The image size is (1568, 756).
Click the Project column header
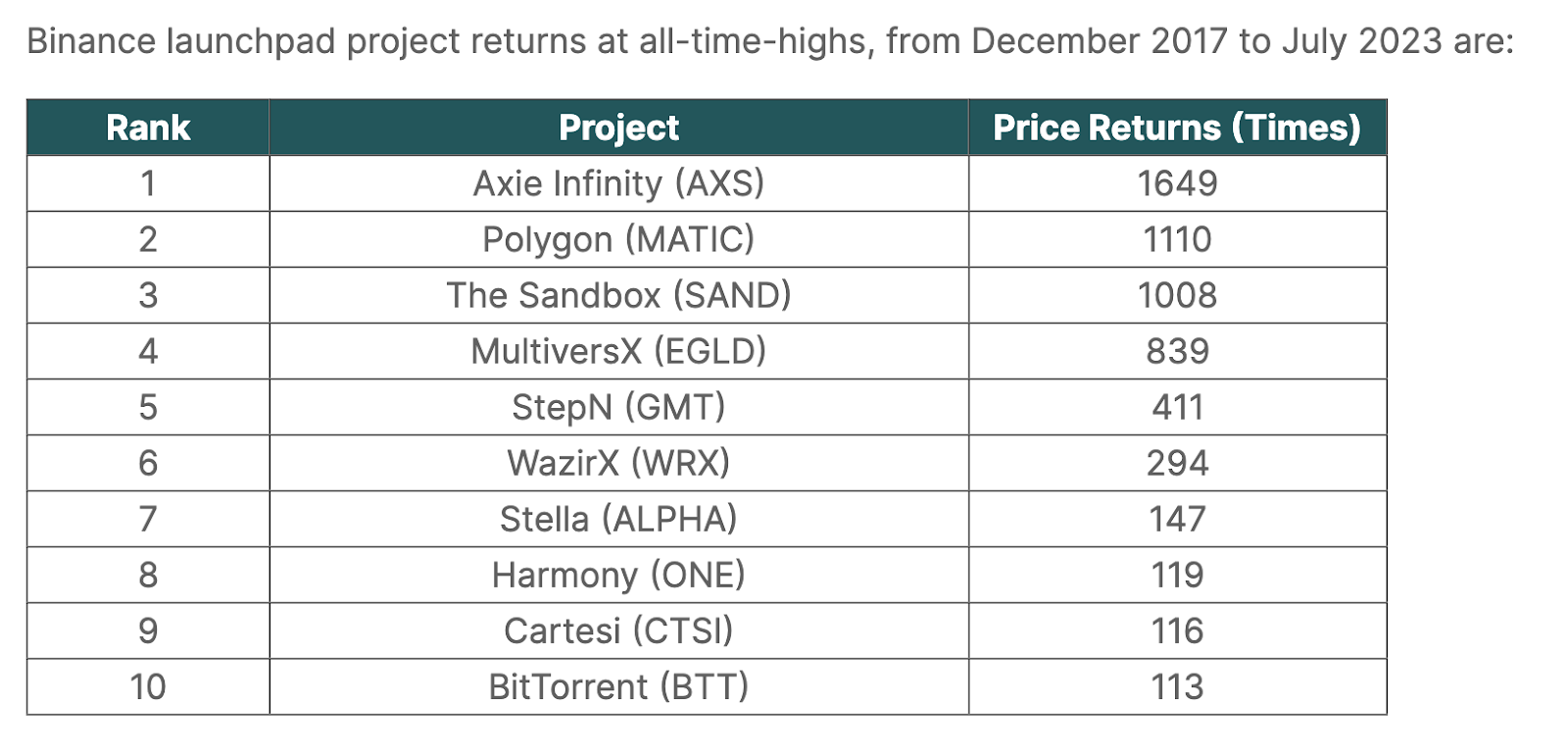coord(618,127)
